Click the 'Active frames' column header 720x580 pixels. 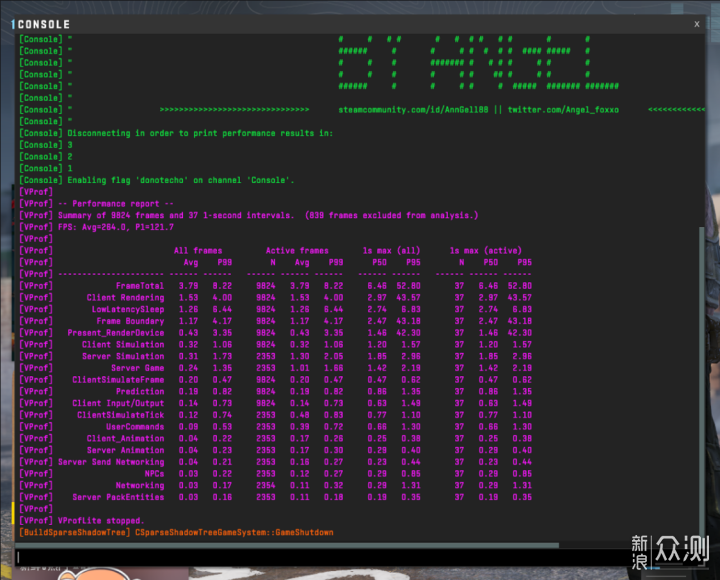pos(297,251)
